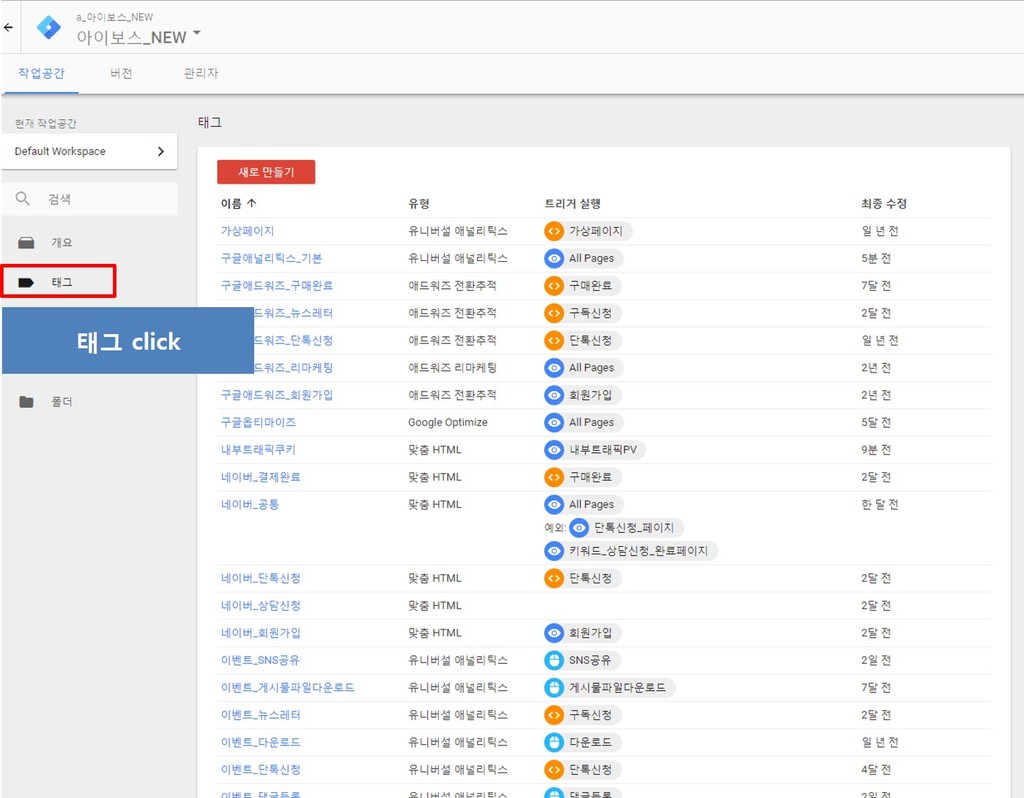This screenshot has height=798, width=1024.
Task: Click the All Pages eye icon for 구글옵티마이즈
Action: coord(554,423)
